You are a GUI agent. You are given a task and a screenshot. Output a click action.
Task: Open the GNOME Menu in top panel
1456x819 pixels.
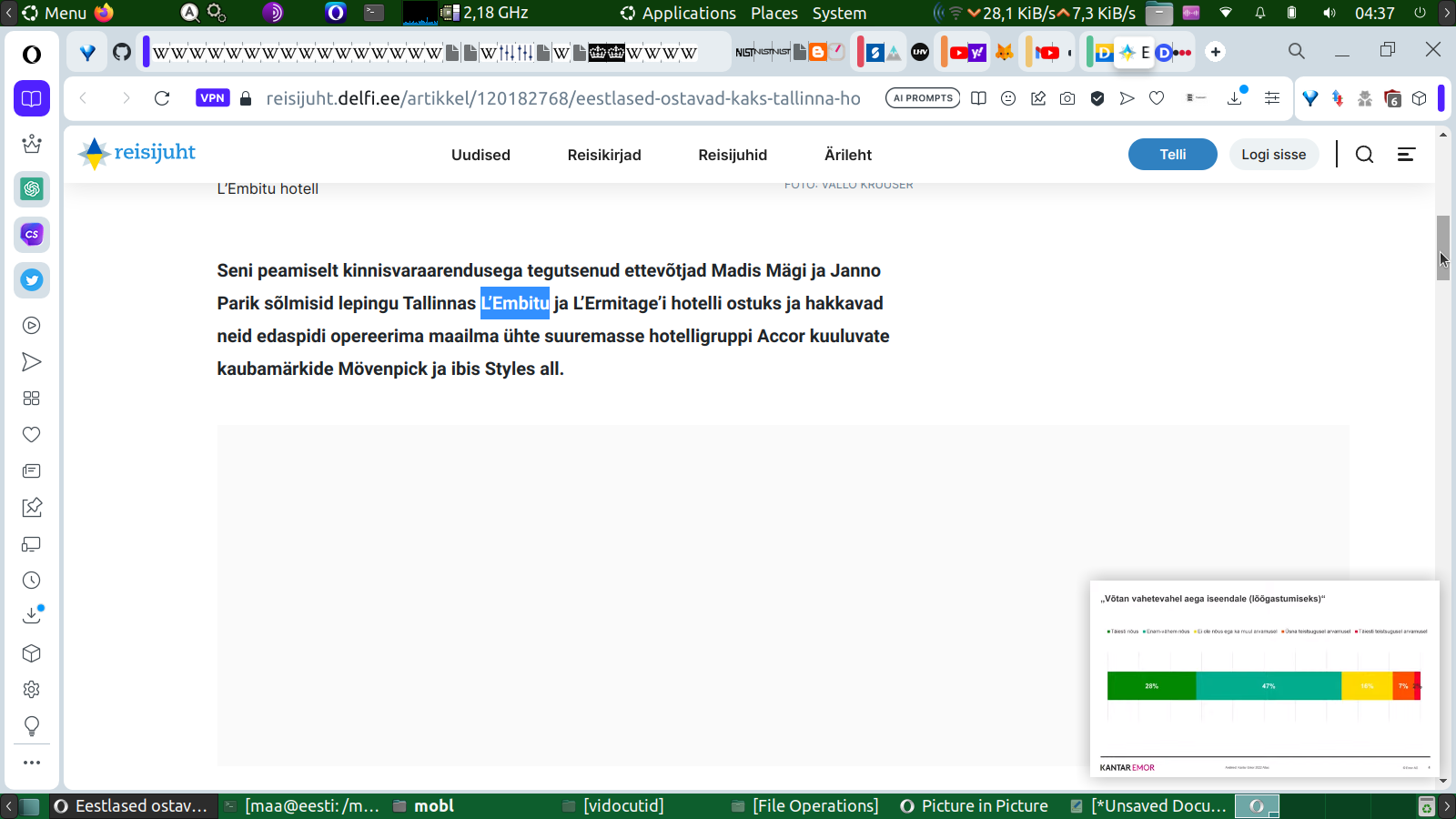point(55,13)
